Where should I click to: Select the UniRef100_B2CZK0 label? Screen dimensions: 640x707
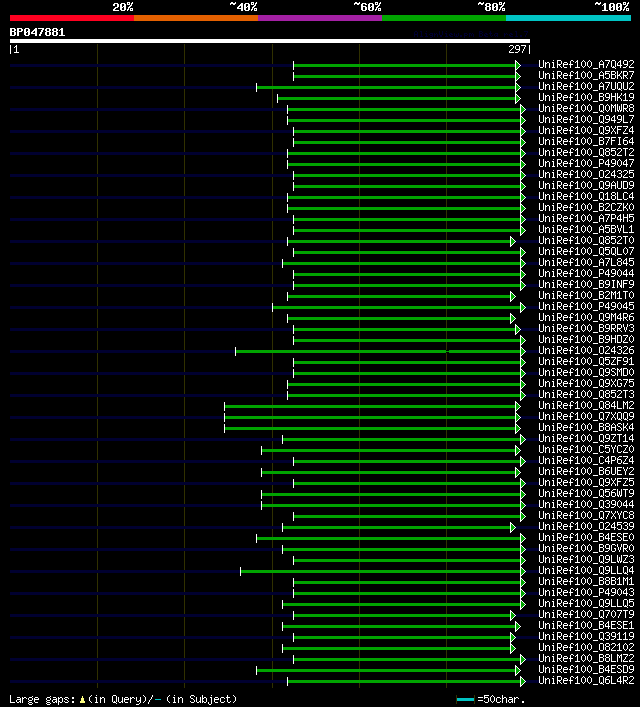[586, 207]
